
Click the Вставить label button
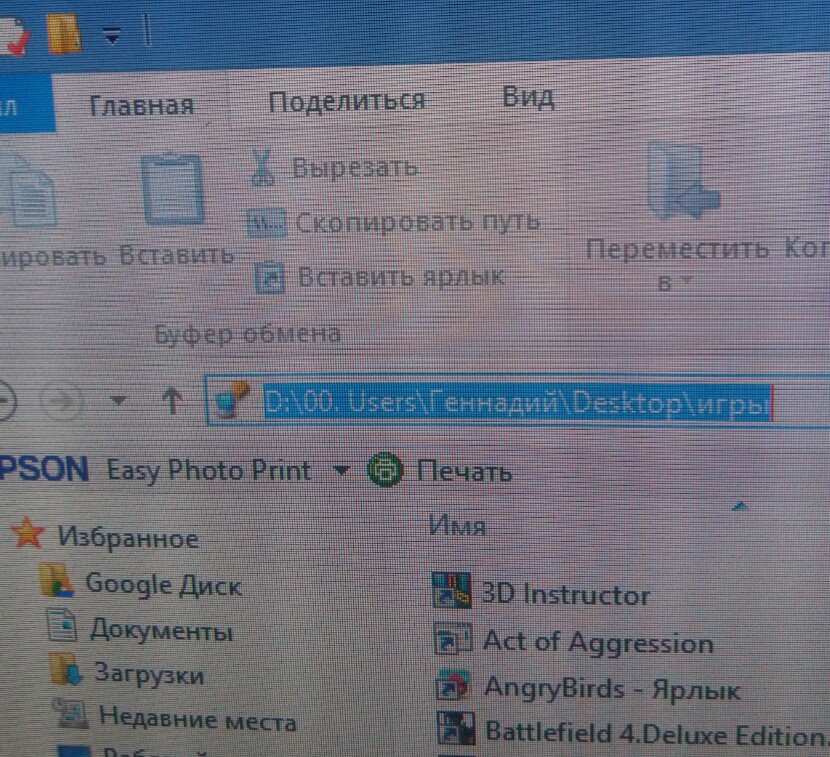[x=176, y=255]
